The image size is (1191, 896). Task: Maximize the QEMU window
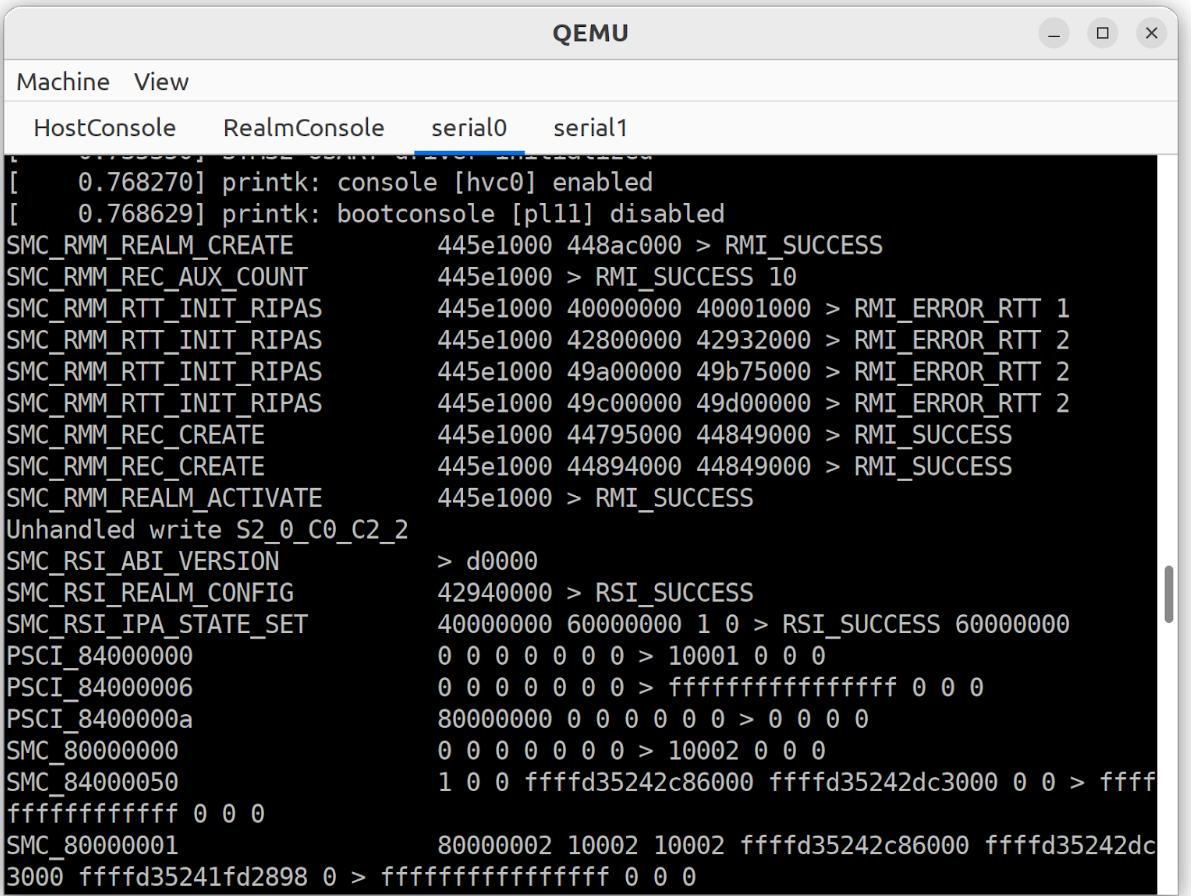[1103, 33]
